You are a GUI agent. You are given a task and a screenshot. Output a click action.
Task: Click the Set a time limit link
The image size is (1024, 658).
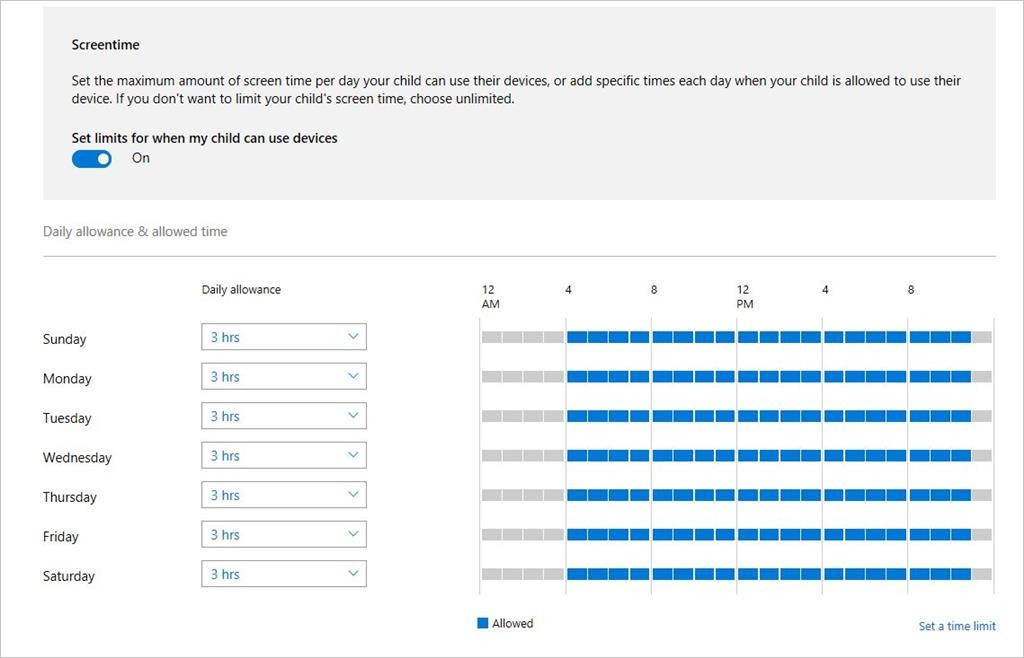click(x=957, y=626)
